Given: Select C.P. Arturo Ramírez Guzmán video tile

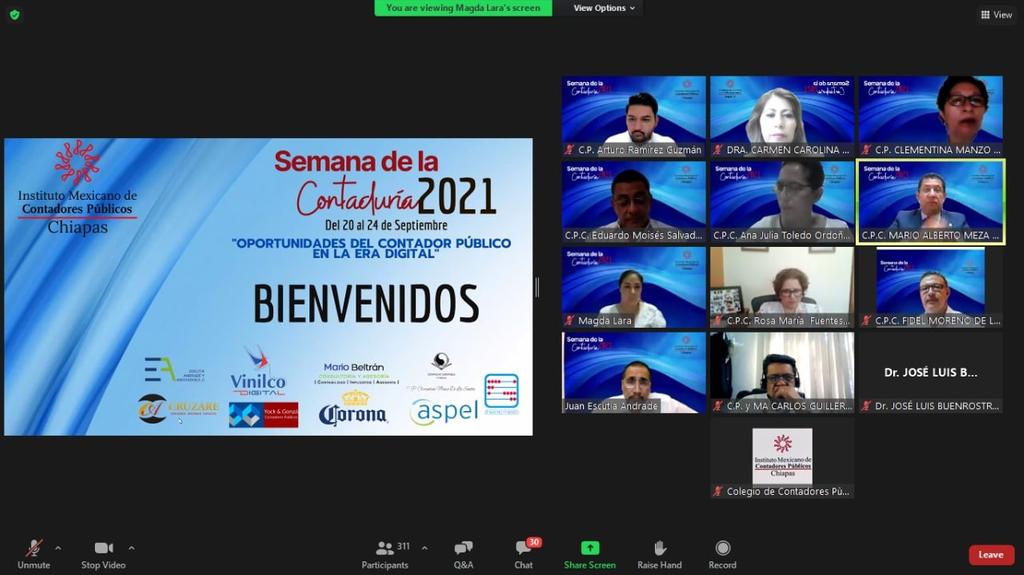Looking at the screenshot, I should 633,116.
